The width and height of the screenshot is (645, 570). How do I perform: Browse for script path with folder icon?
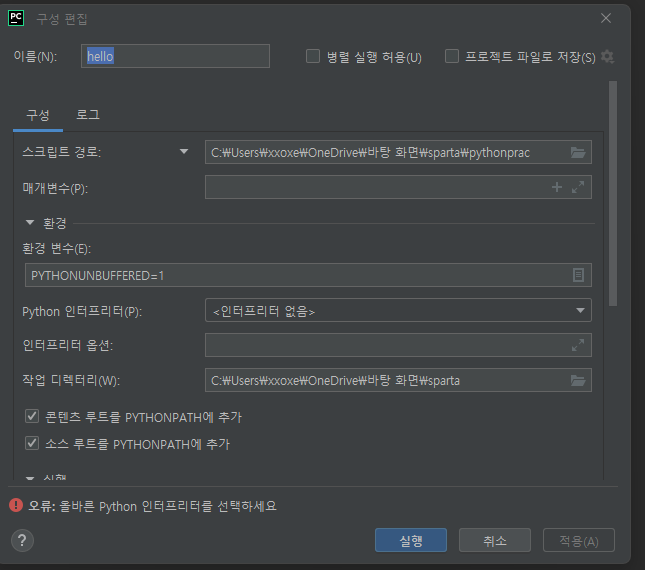578,153
